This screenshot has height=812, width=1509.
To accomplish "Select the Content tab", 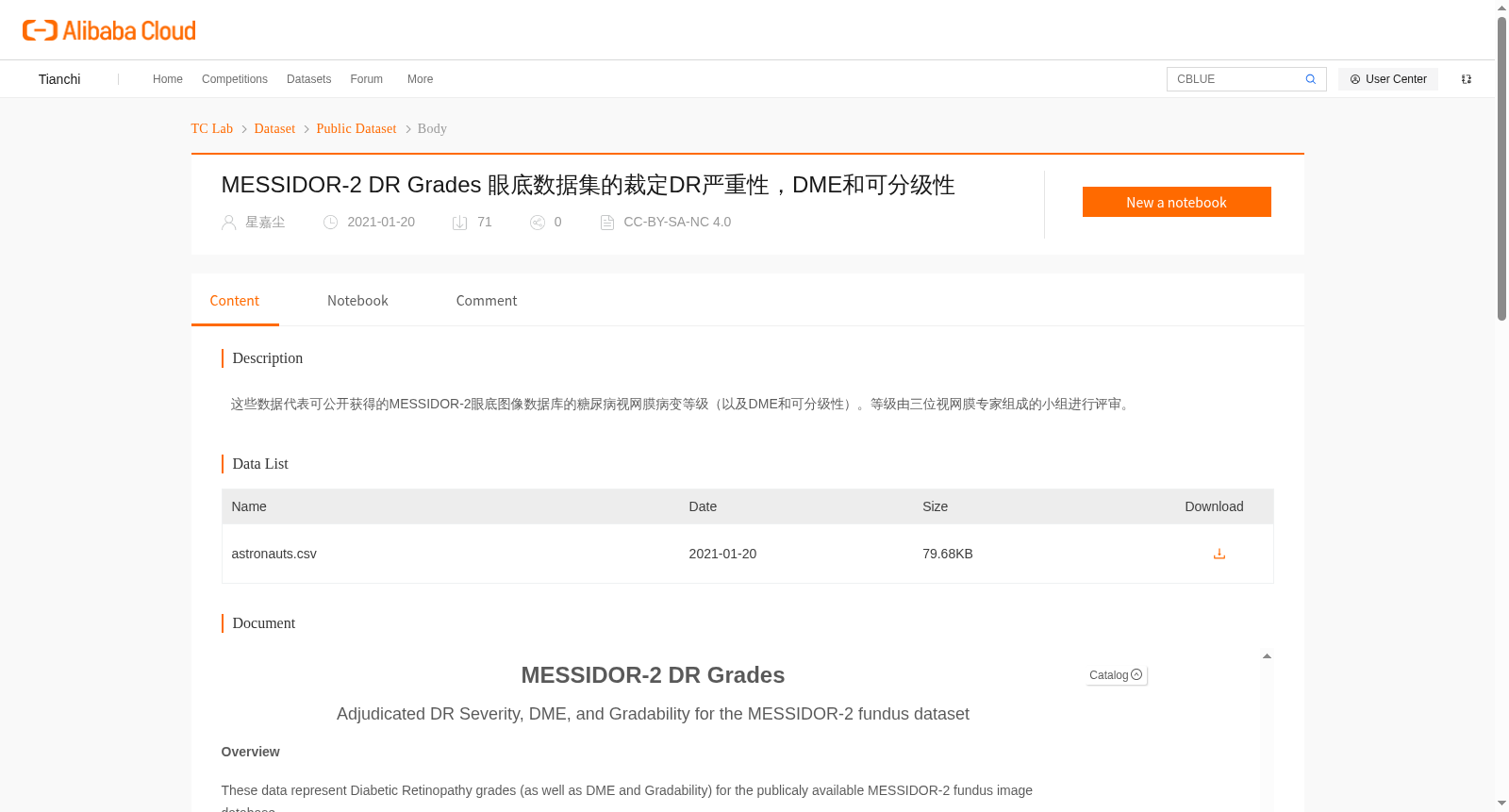I will tap(235, 301).
